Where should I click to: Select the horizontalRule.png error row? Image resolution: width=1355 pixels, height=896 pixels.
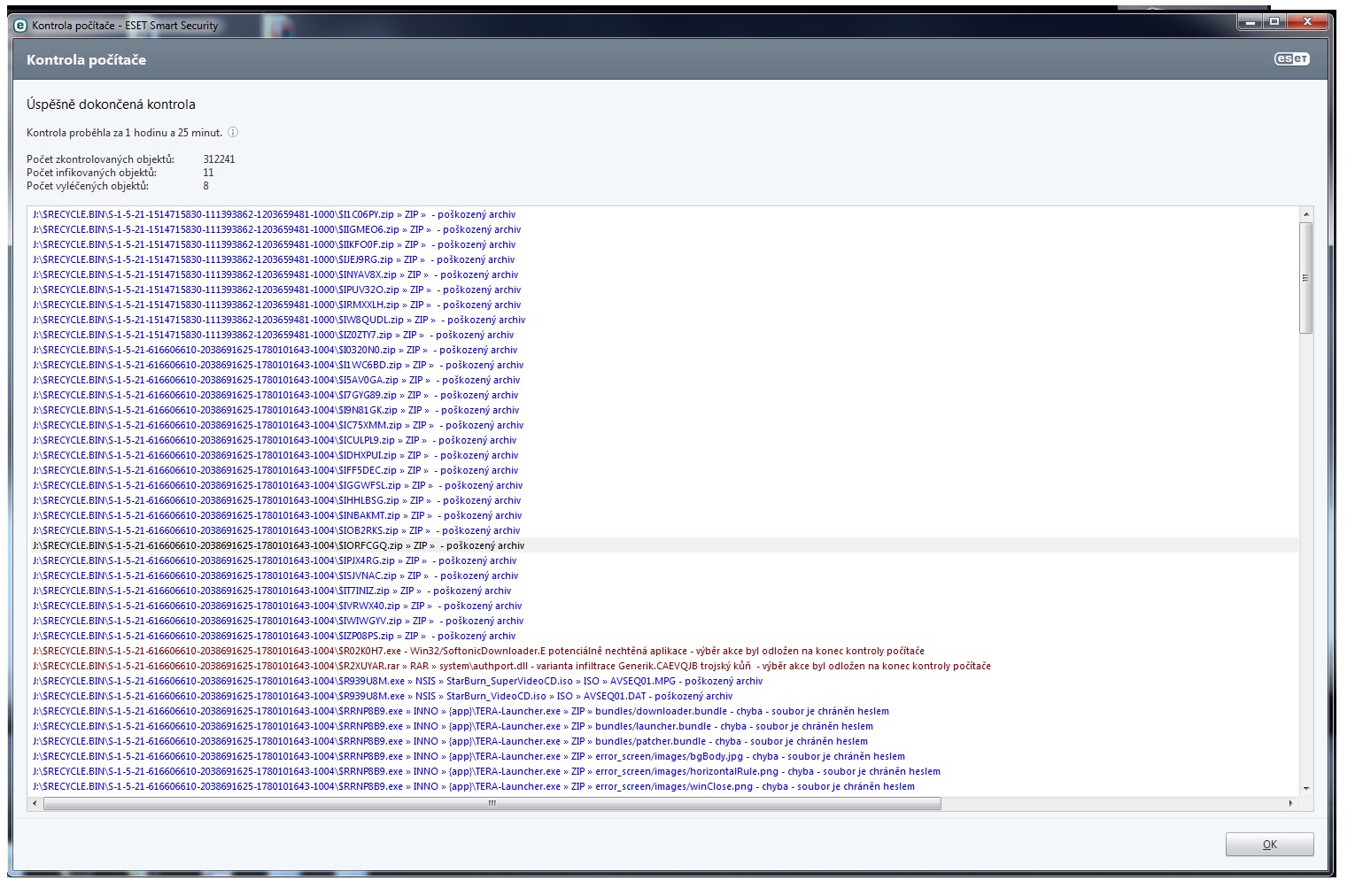664,771
